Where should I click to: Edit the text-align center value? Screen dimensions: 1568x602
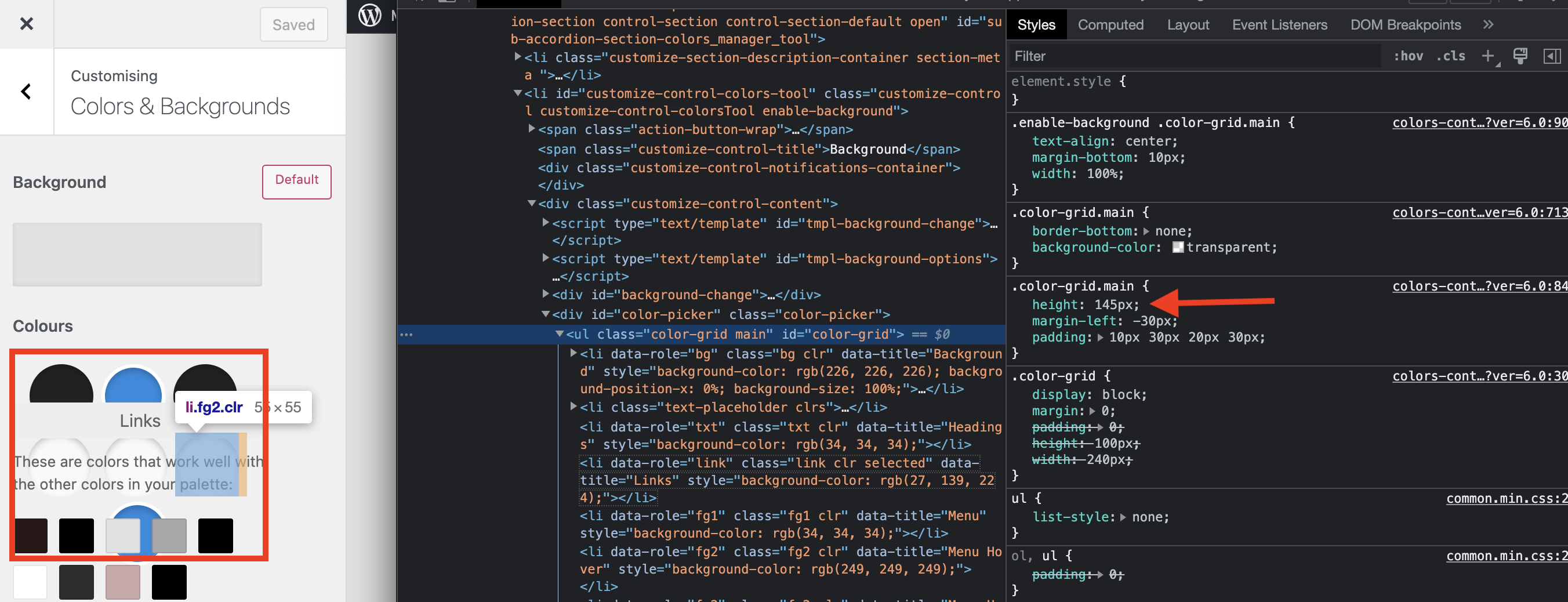1148,141
